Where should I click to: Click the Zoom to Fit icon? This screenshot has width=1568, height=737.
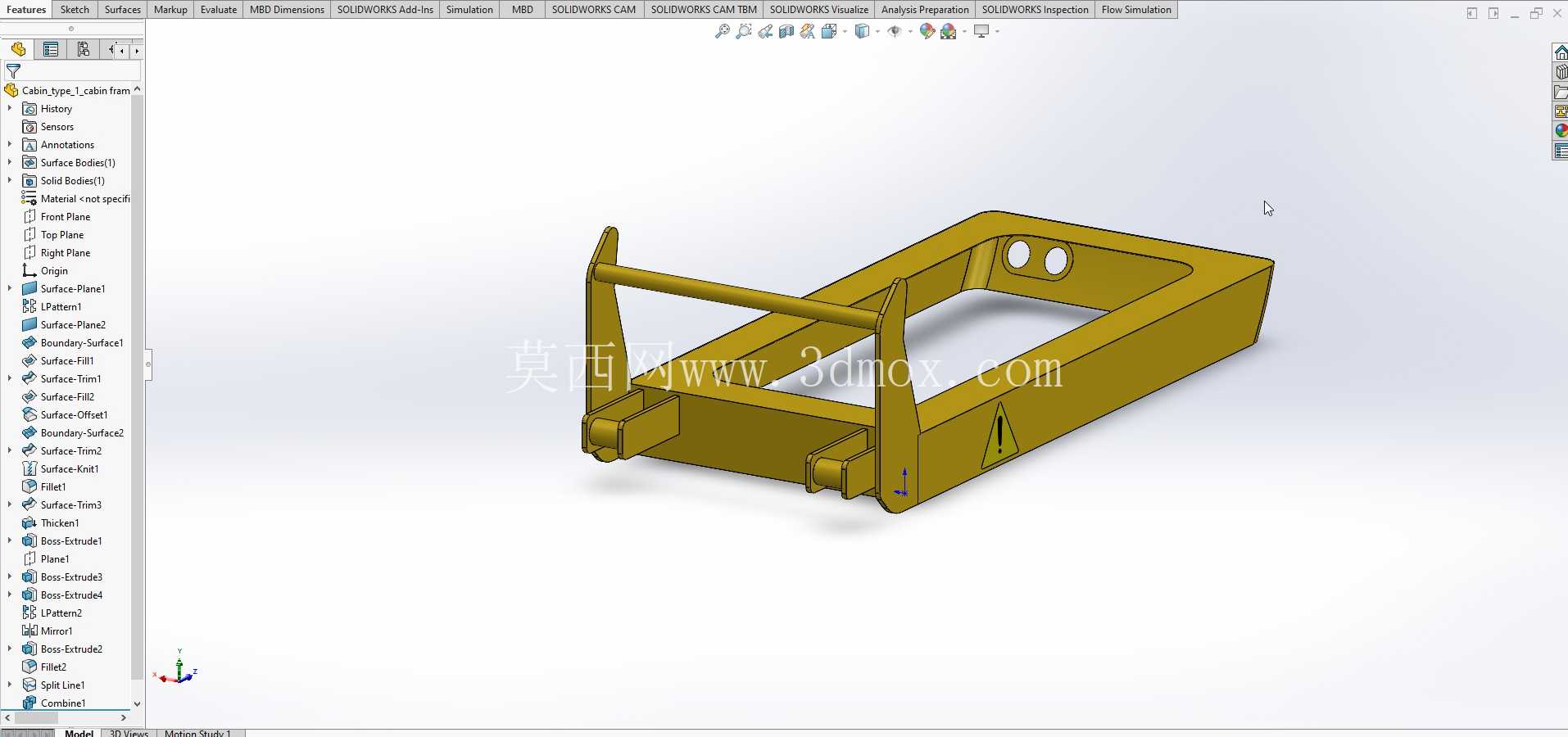(x=722, y=31)
